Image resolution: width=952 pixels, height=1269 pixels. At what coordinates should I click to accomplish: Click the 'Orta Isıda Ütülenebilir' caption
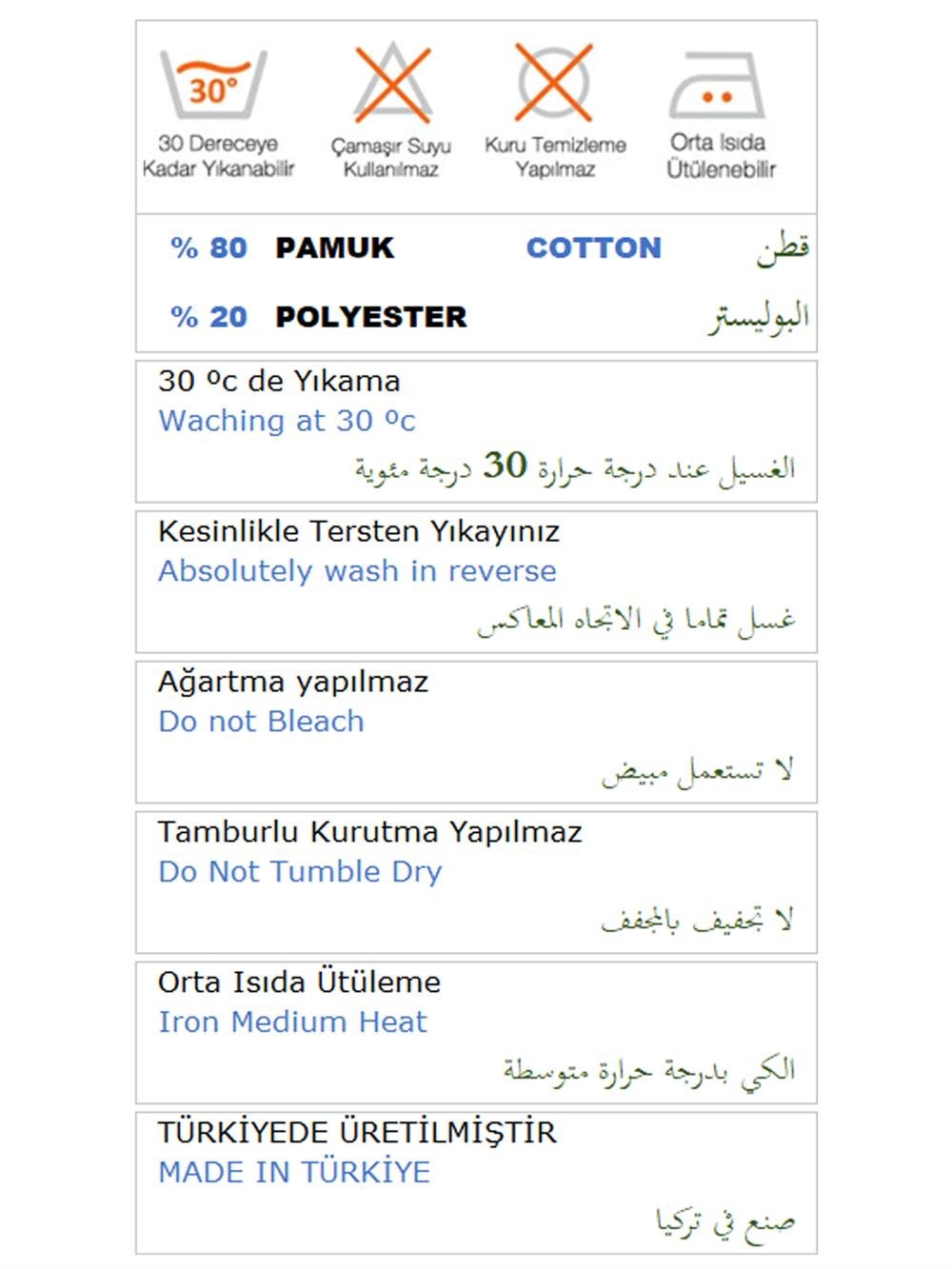pyautogui.click(x=720, y=156)
